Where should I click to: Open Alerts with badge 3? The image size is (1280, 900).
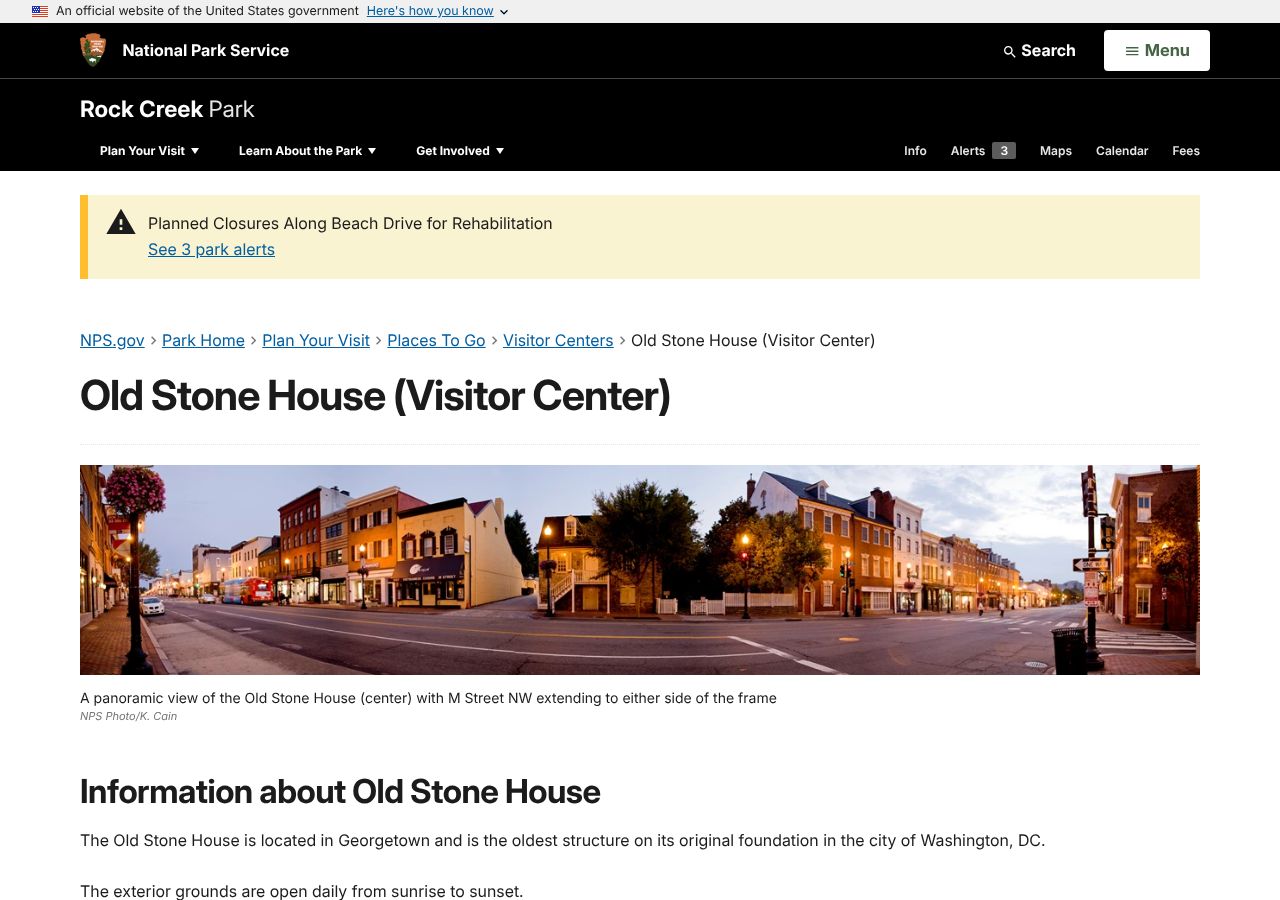coord(983,151)
